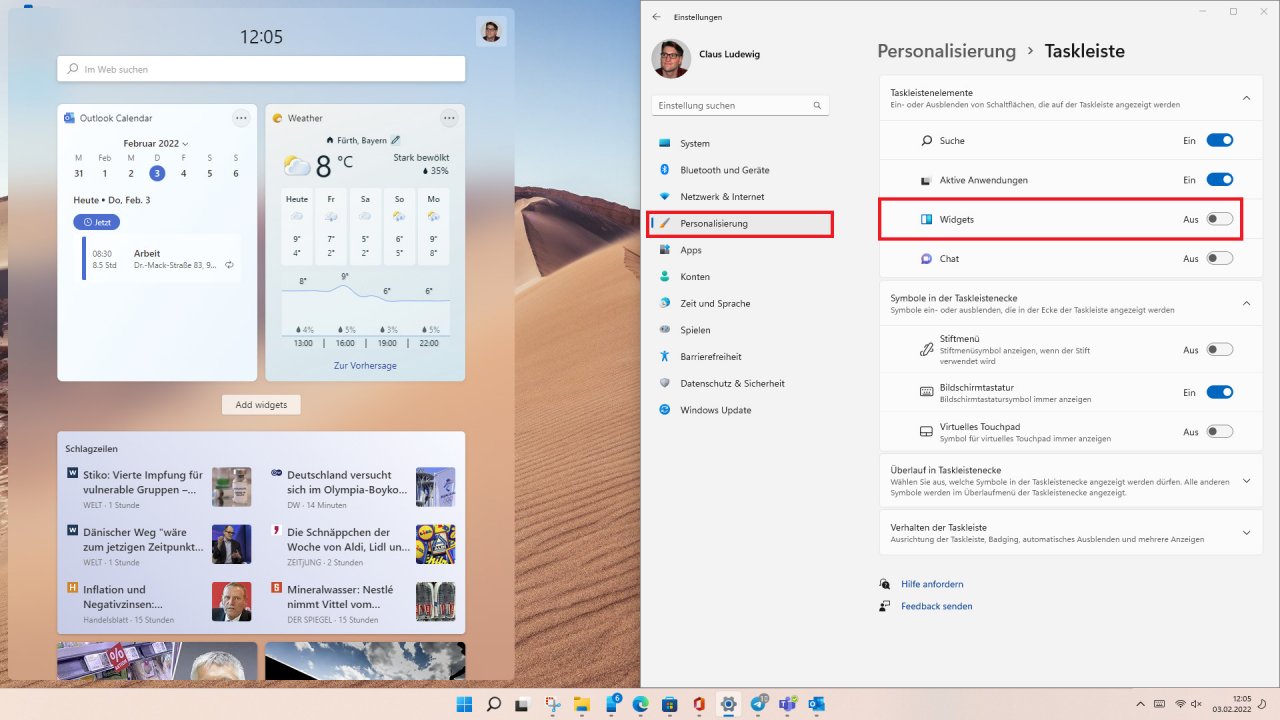Open profile picture in widgets panel
Viewport: 1280px width, 720px height.
(x=491, y=32)
